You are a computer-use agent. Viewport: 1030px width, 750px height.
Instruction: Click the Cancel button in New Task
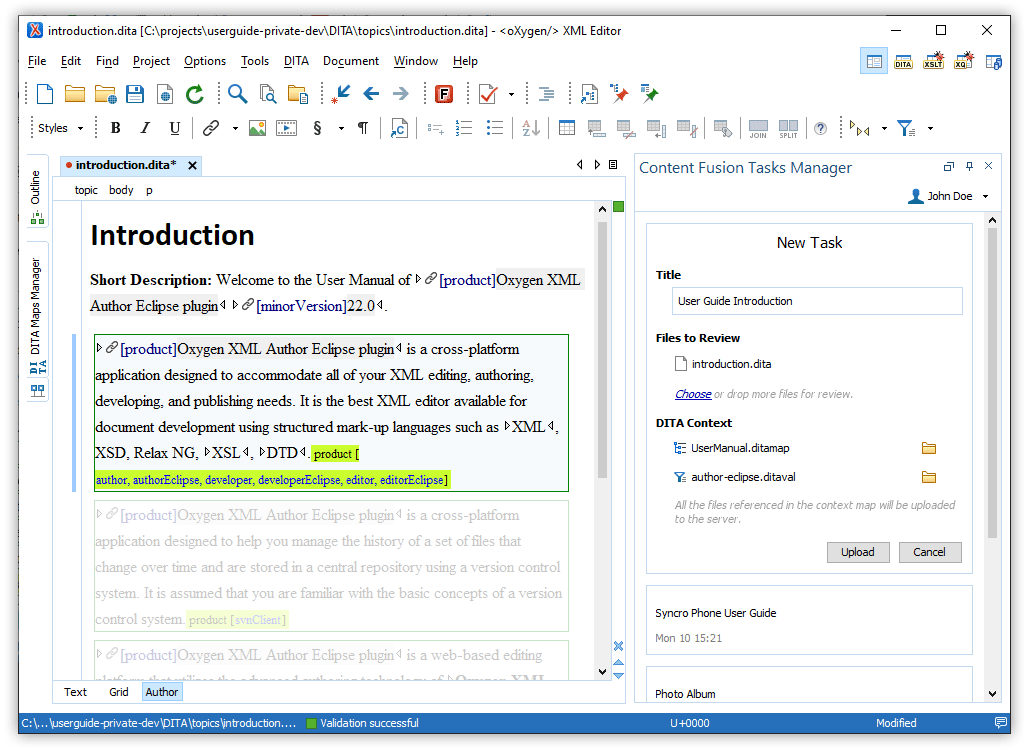click(929, 552)
